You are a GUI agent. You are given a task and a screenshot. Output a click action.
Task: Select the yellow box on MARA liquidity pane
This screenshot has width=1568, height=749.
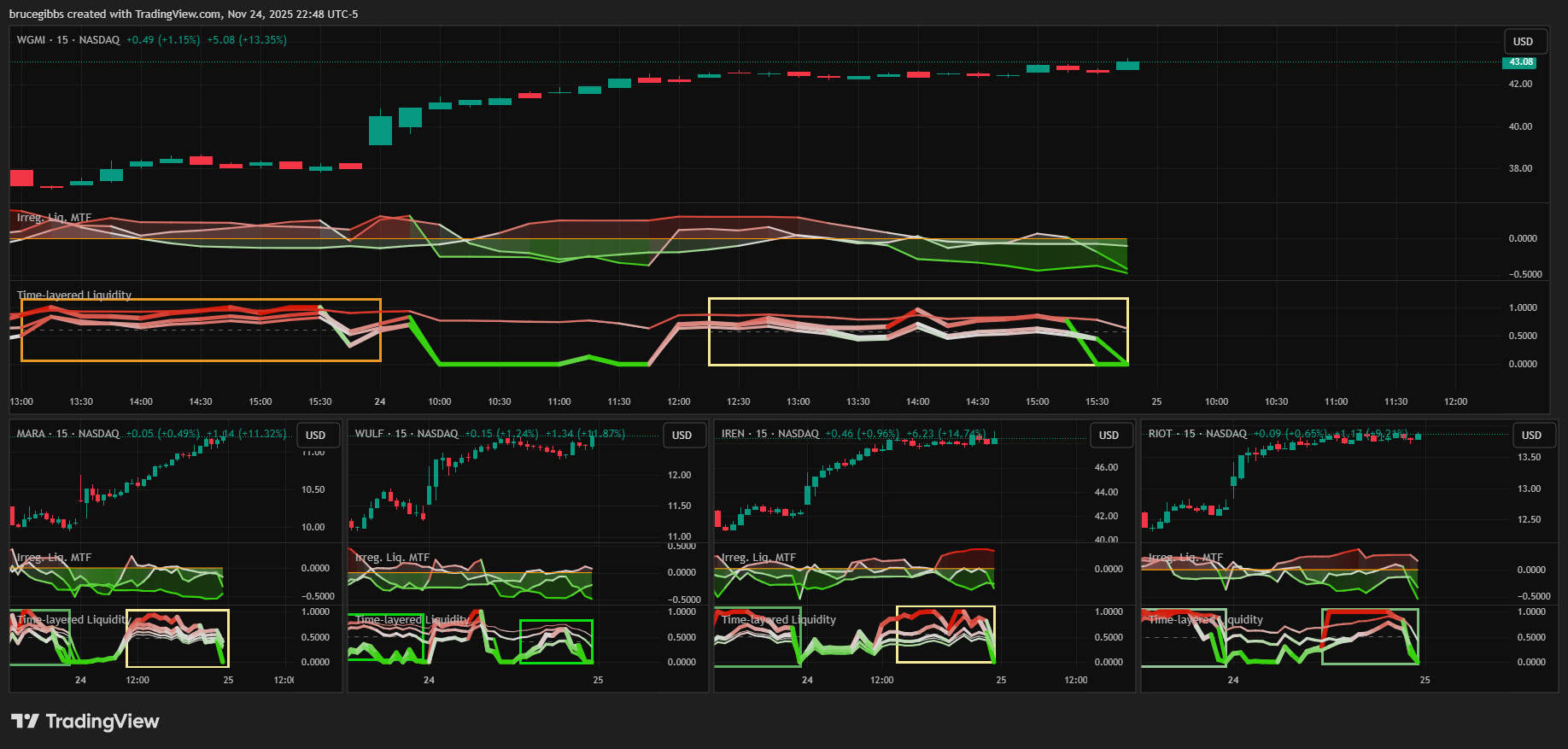coord(177,611)
